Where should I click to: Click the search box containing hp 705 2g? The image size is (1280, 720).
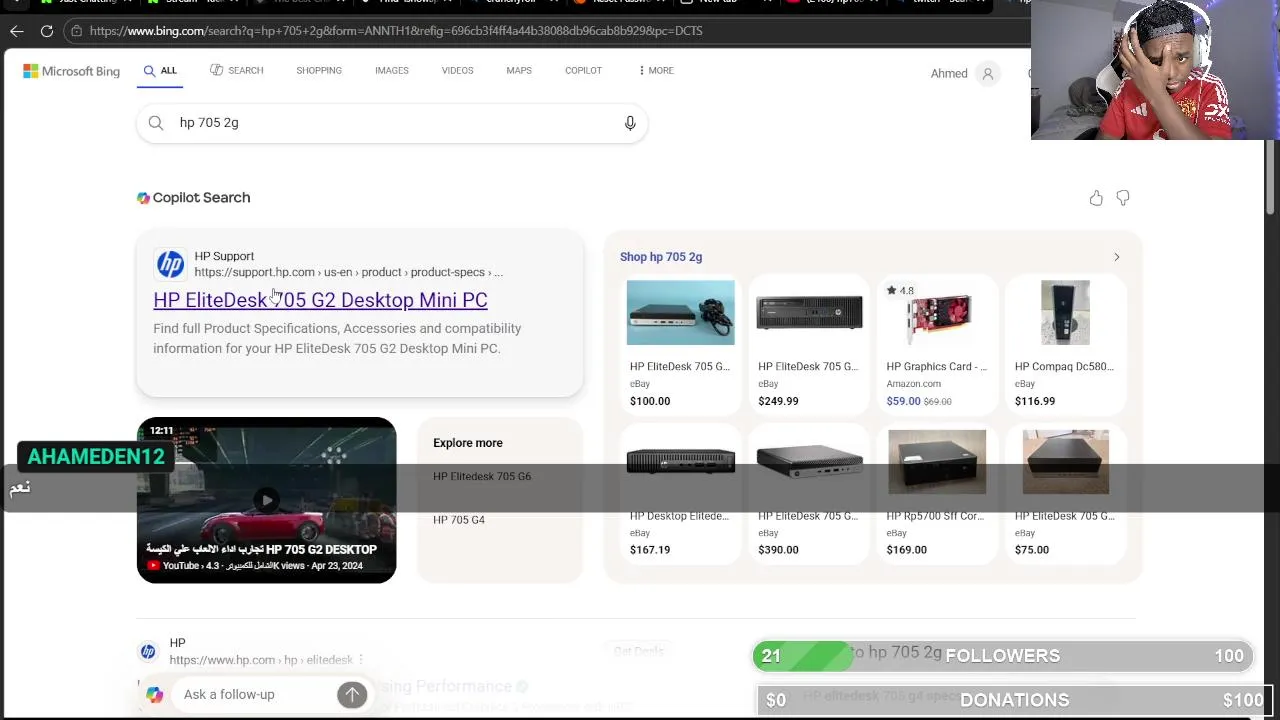click(x=392, y=123)
